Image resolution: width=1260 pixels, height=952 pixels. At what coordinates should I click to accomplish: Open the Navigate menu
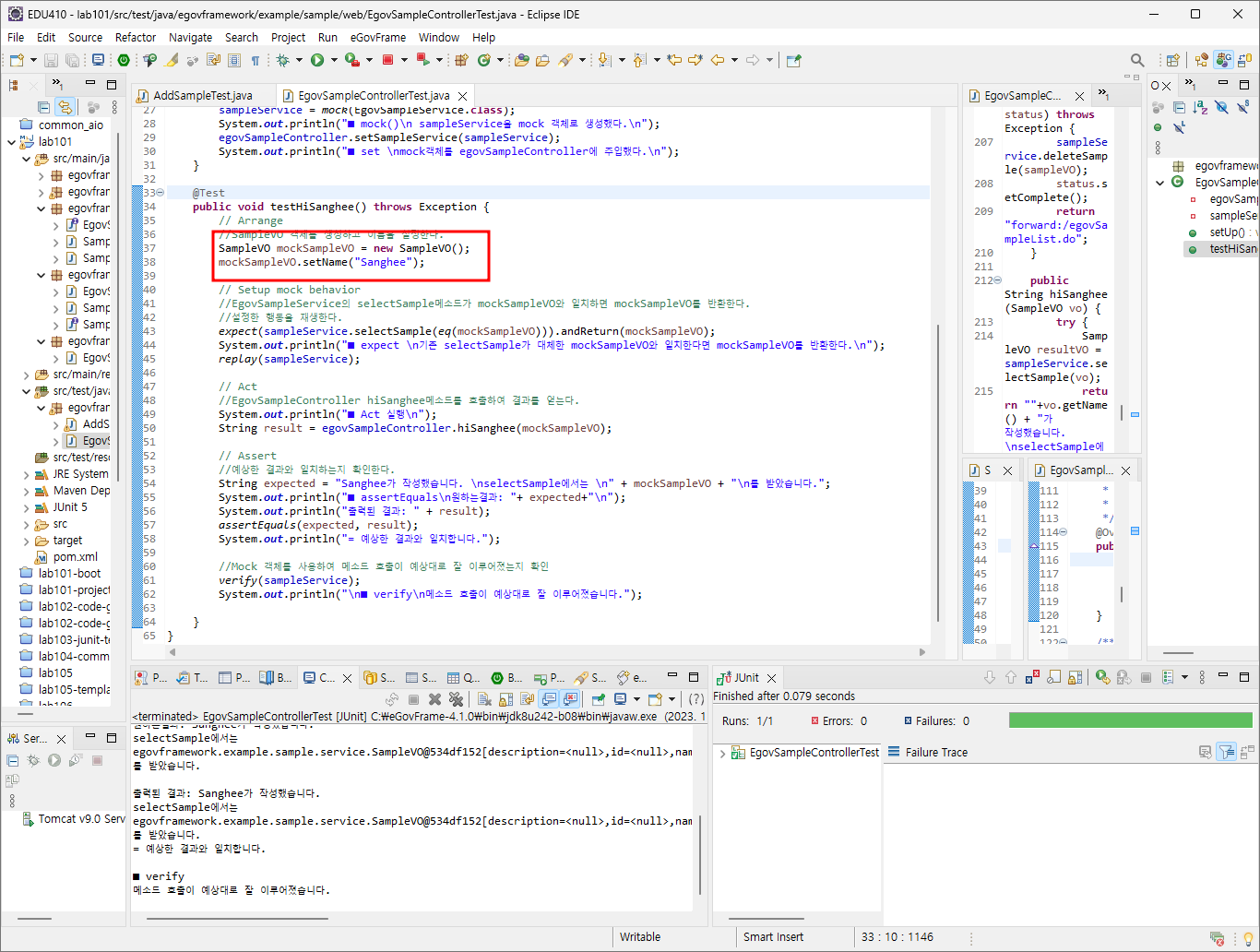coord(191,38)
